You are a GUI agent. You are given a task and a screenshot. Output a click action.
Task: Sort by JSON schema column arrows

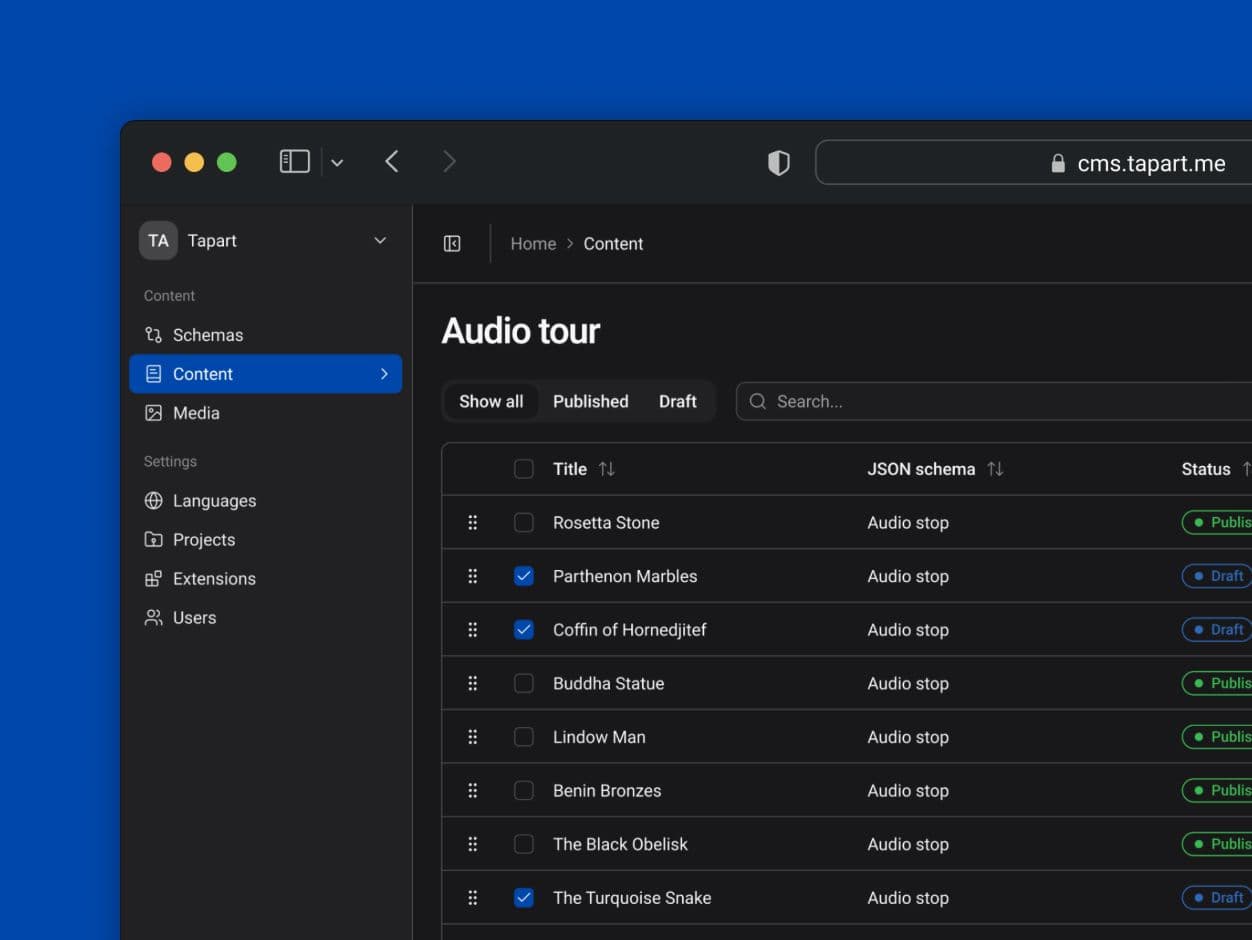click(995, 469)
